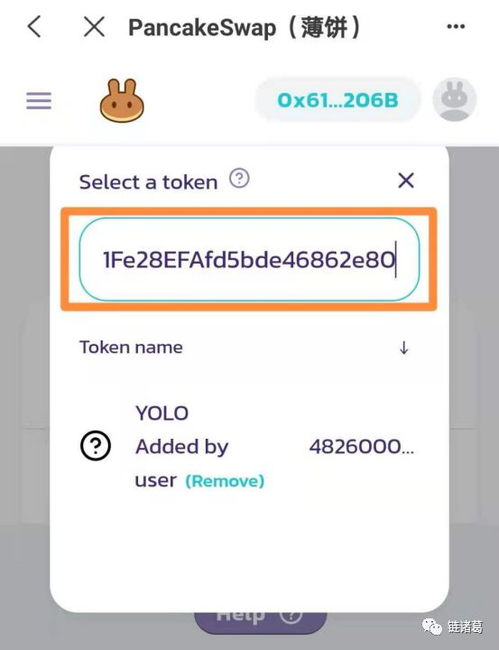Tap the PancakeSwap page title text

(244, 27)
